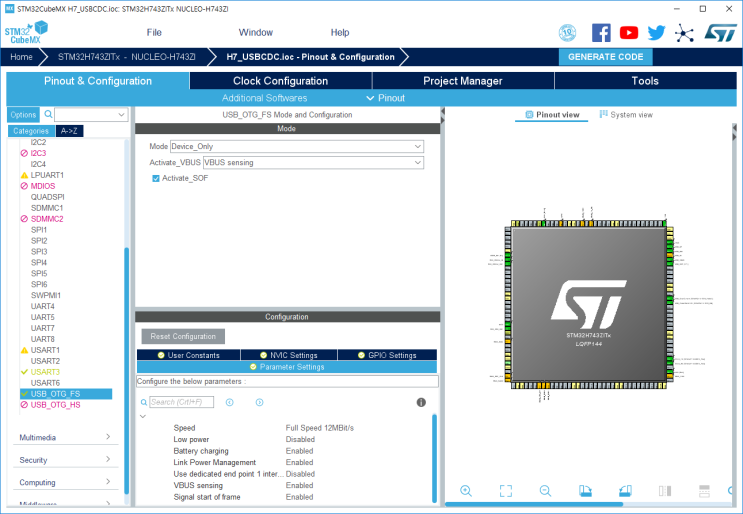Click the disabled icon next to SDMMC2
This screenshot has height=514, width=743.
pyautogui.click(x=24, y=219)
